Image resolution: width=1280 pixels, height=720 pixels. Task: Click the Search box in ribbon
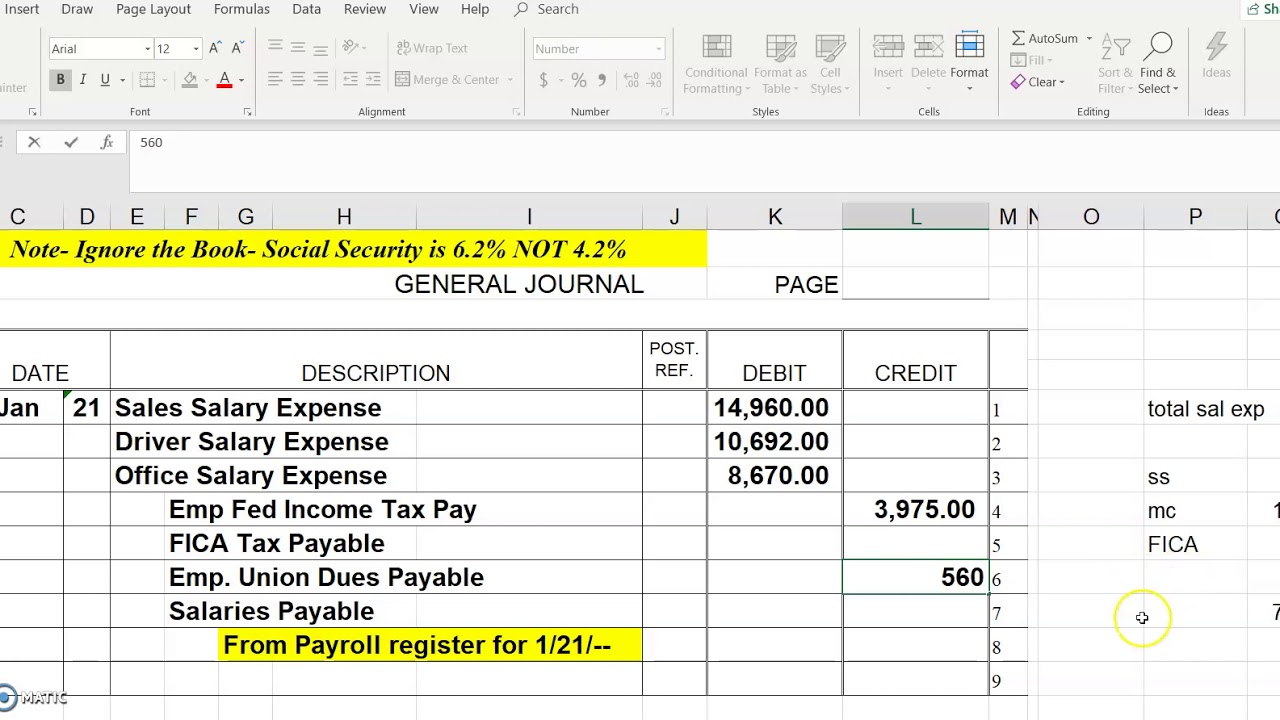point(547,9)
